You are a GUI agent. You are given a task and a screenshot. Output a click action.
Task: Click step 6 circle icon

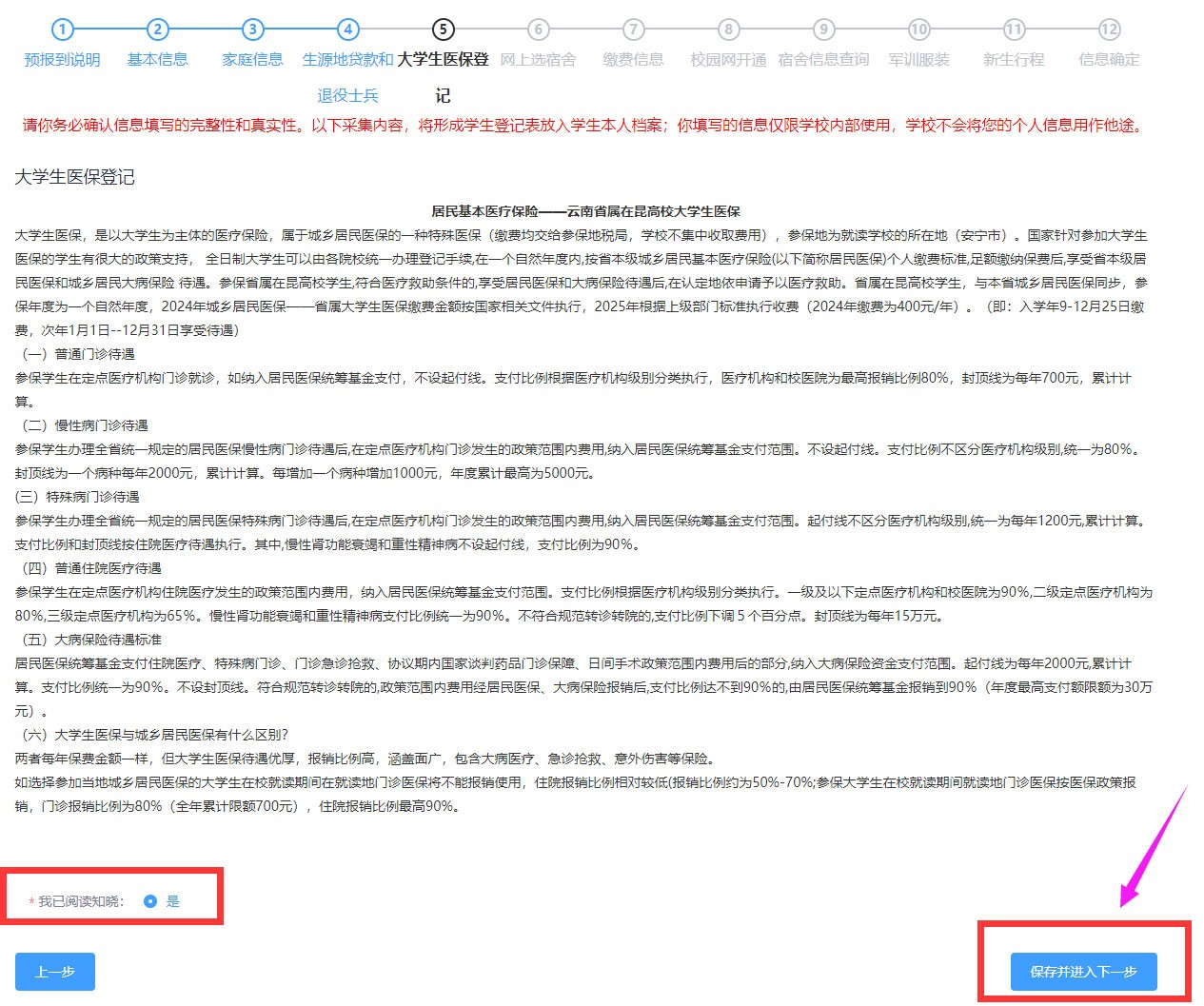(539, 30)
